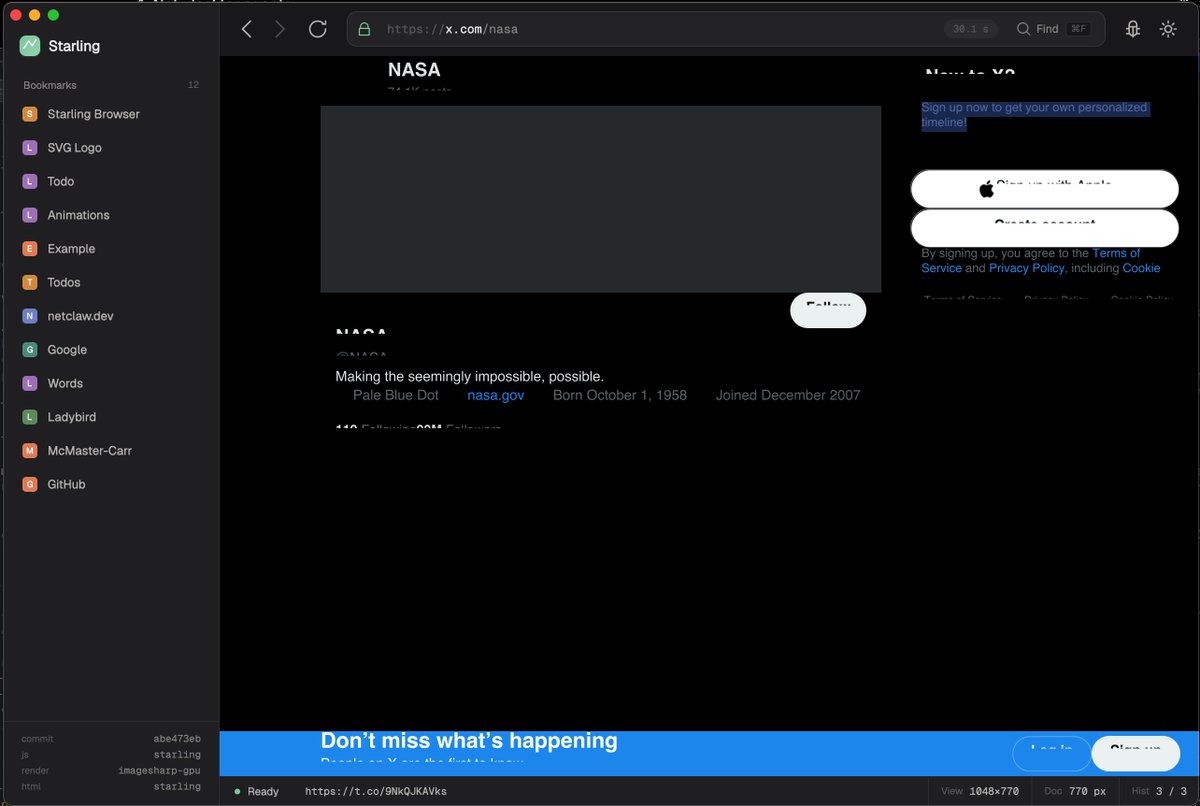
Task: Click the View 1048×770 status entry
Action: tap(980, 791)
